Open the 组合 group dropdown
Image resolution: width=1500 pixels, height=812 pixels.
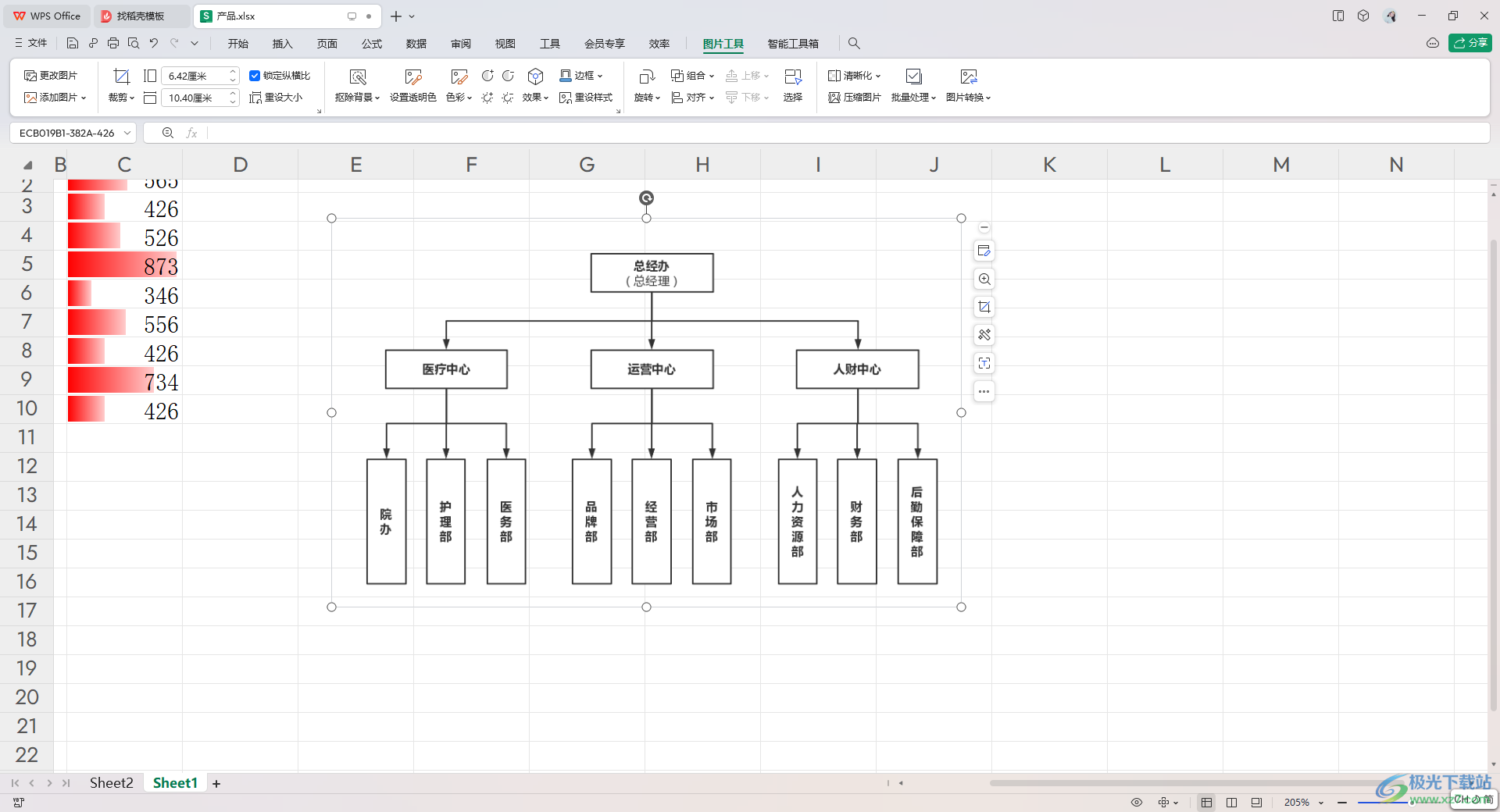coord(692,76)
